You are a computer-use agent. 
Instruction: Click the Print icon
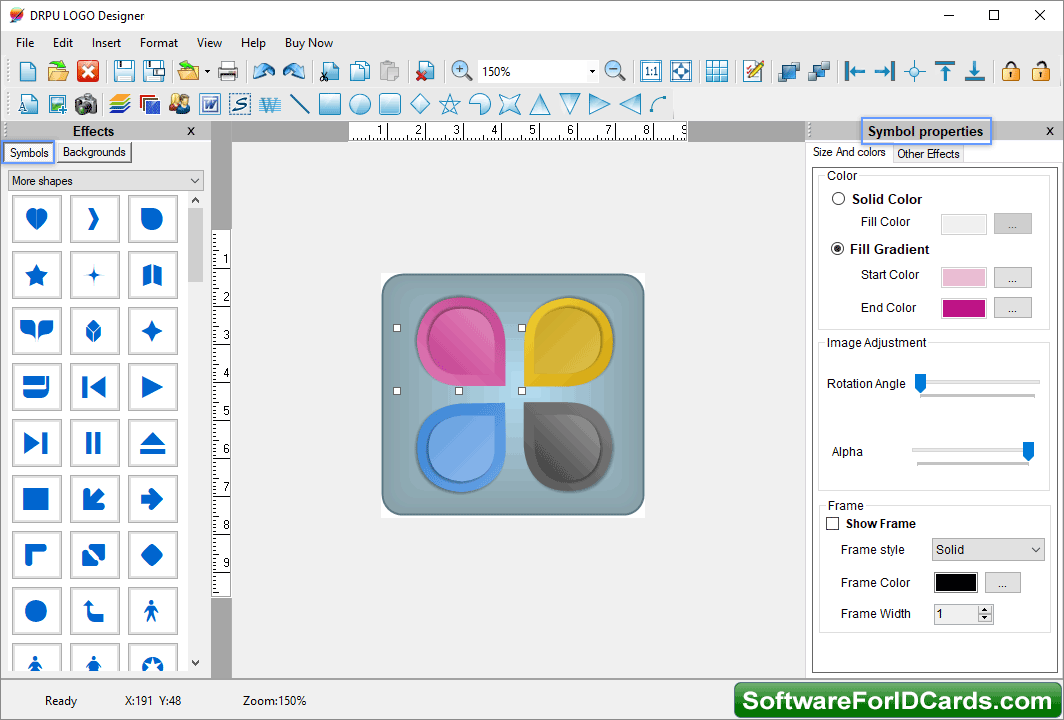(228, 71)
